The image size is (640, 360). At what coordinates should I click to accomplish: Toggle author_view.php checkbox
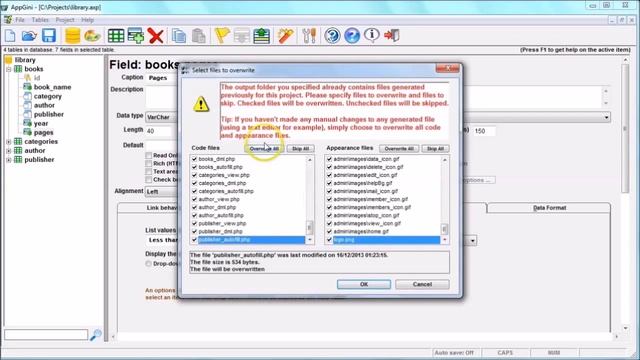tap(194, 199)
